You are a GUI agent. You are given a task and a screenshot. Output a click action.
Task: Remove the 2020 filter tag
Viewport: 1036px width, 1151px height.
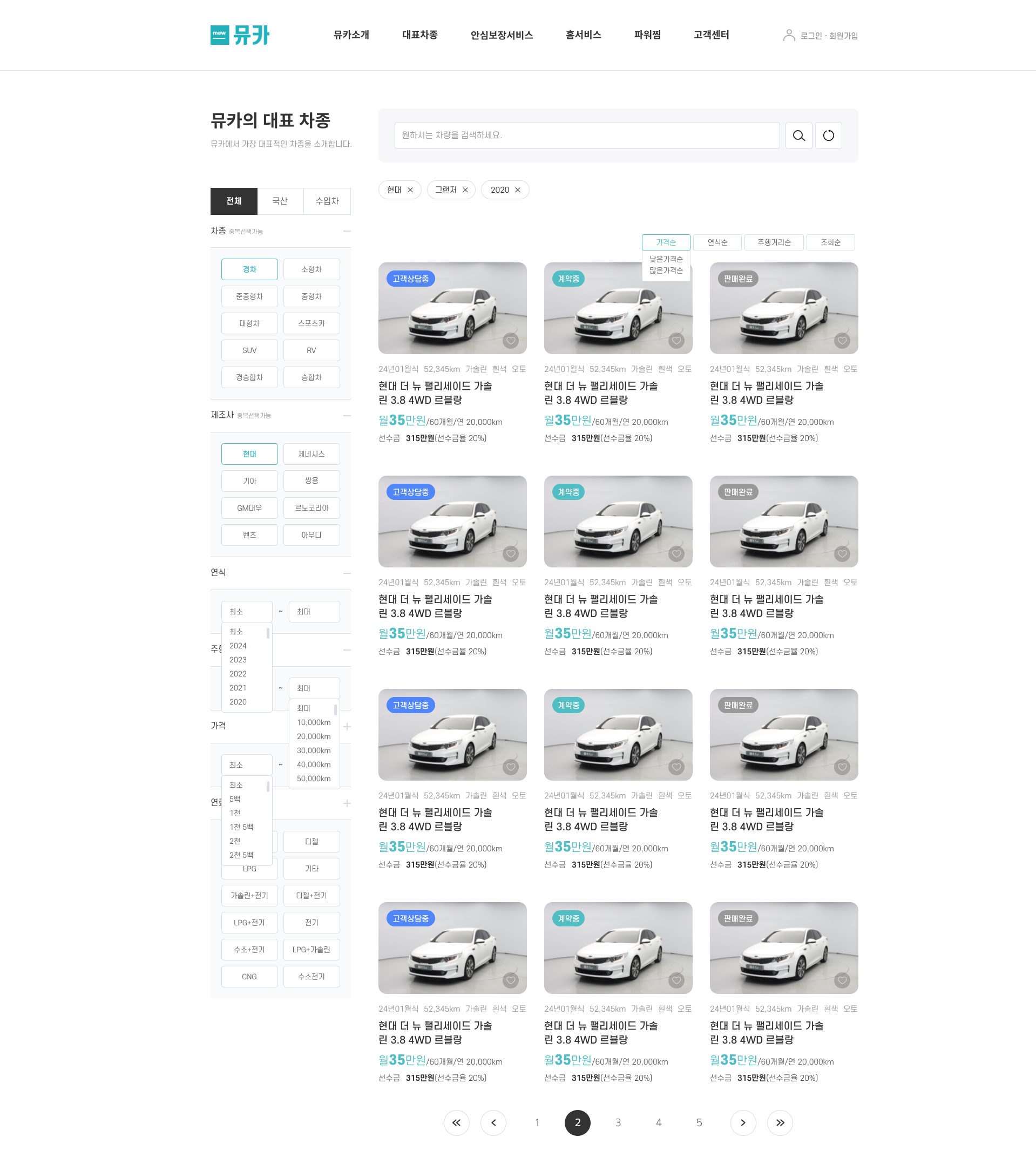coord(517,190)
